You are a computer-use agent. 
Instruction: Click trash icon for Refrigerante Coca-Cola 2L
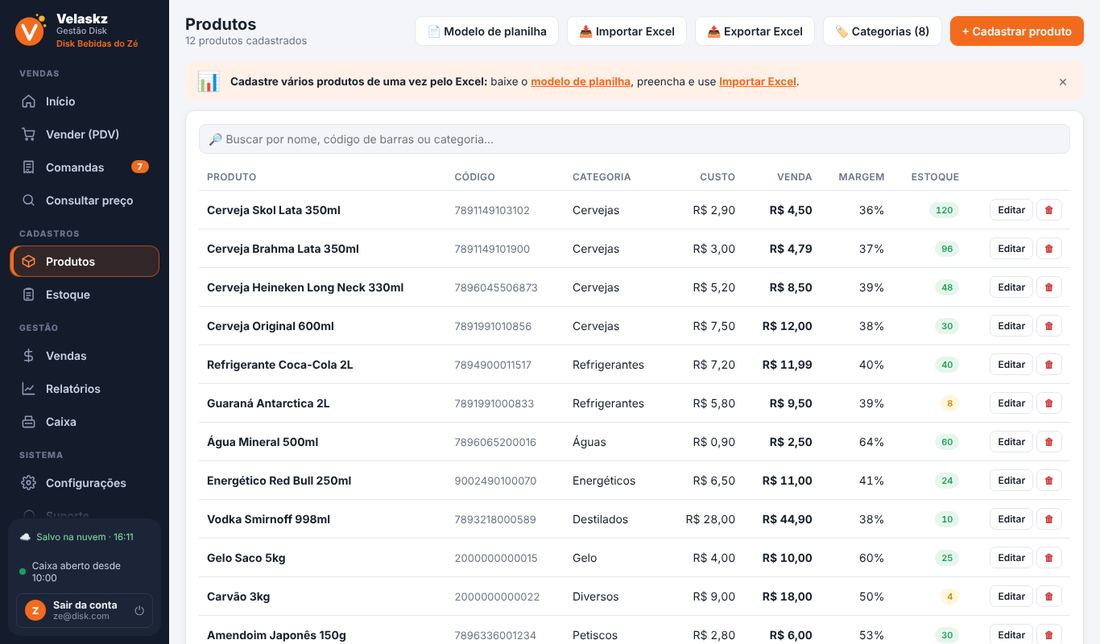[1049, 364]
